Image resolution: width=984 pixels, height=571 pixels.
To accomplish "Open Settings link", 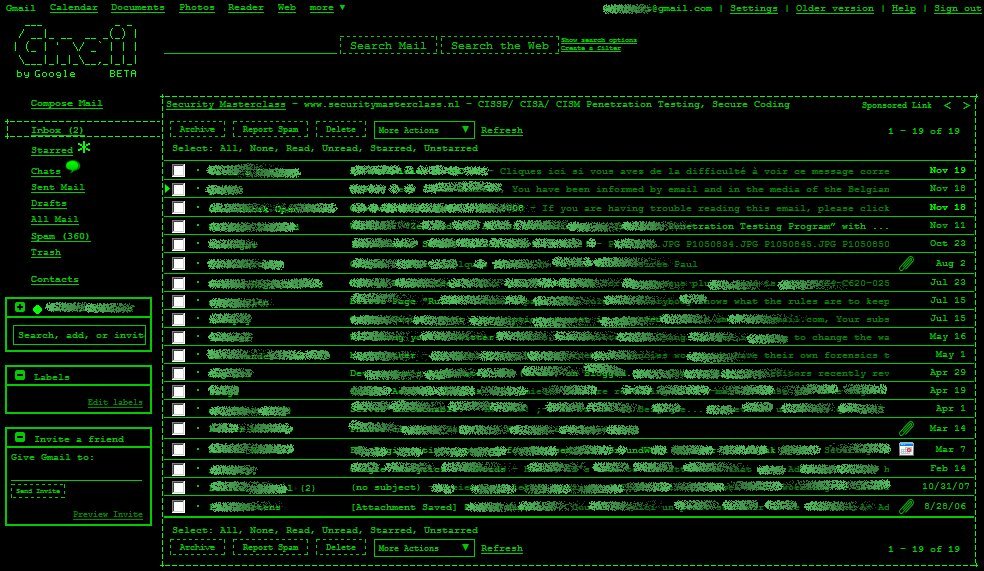I will click(x=754, y=8).
